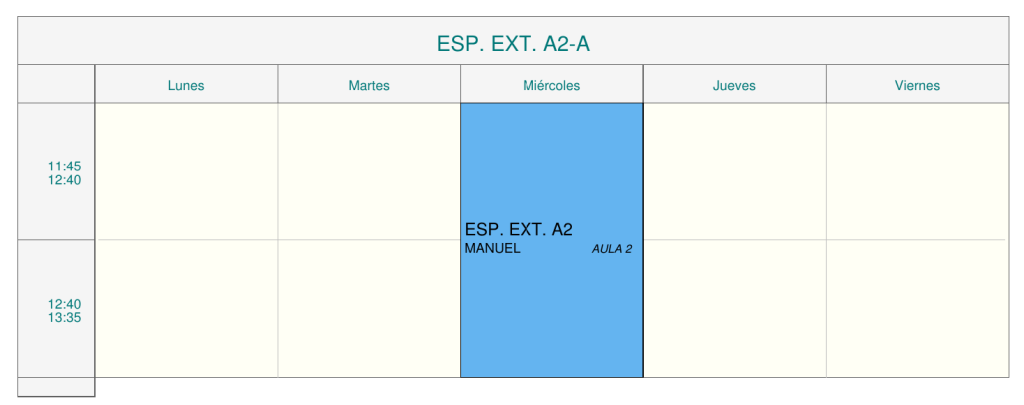Select the empty Jueves 12:40 cell
Image resolution: width=1024 pixels, height=405 pixels.
tap(734, 309)
